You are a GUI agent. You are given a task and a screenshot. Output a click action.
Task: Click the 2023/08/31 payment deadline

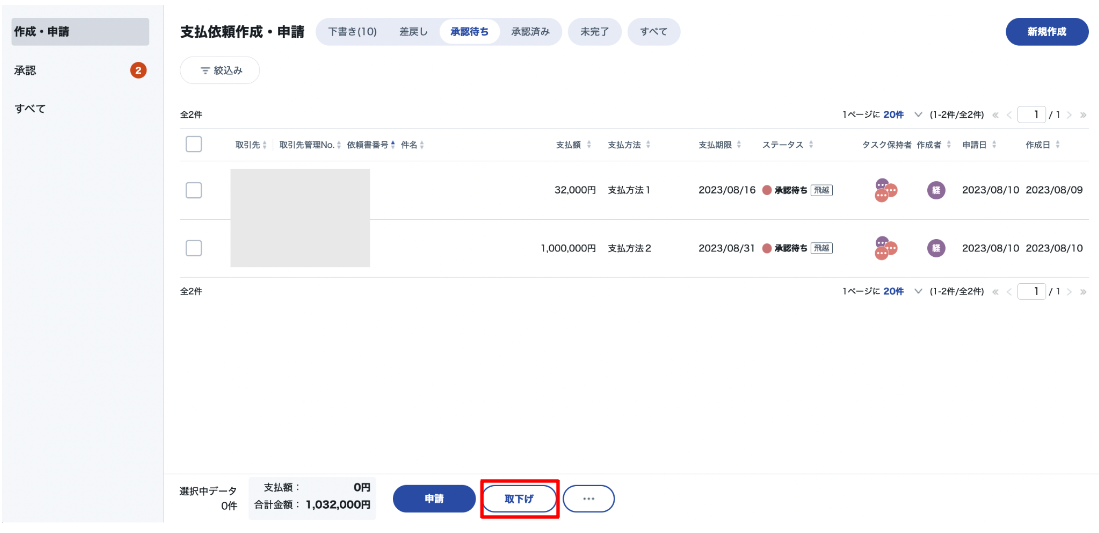coord(727,248)
